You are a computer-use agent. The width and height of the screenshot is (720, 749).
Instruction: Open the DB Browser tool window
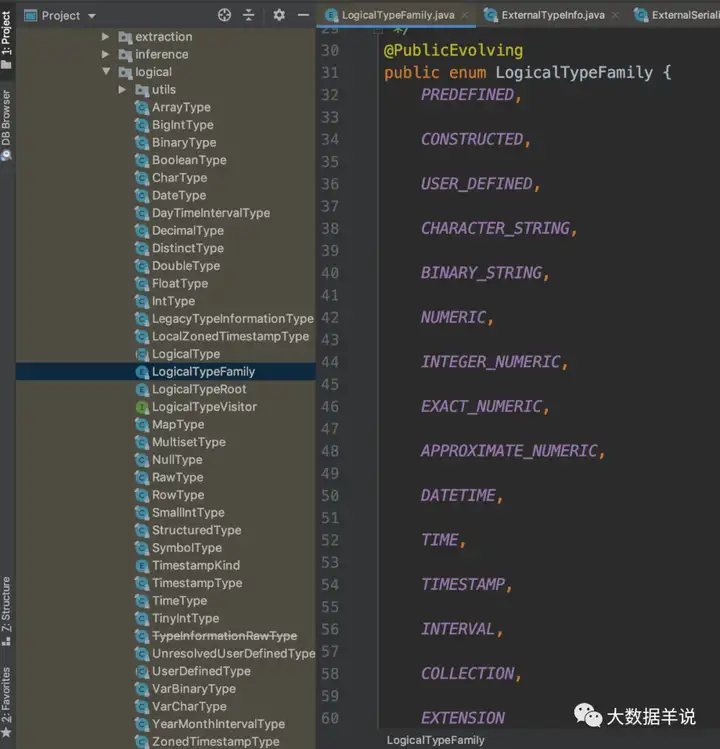click(x=6, y=125)
